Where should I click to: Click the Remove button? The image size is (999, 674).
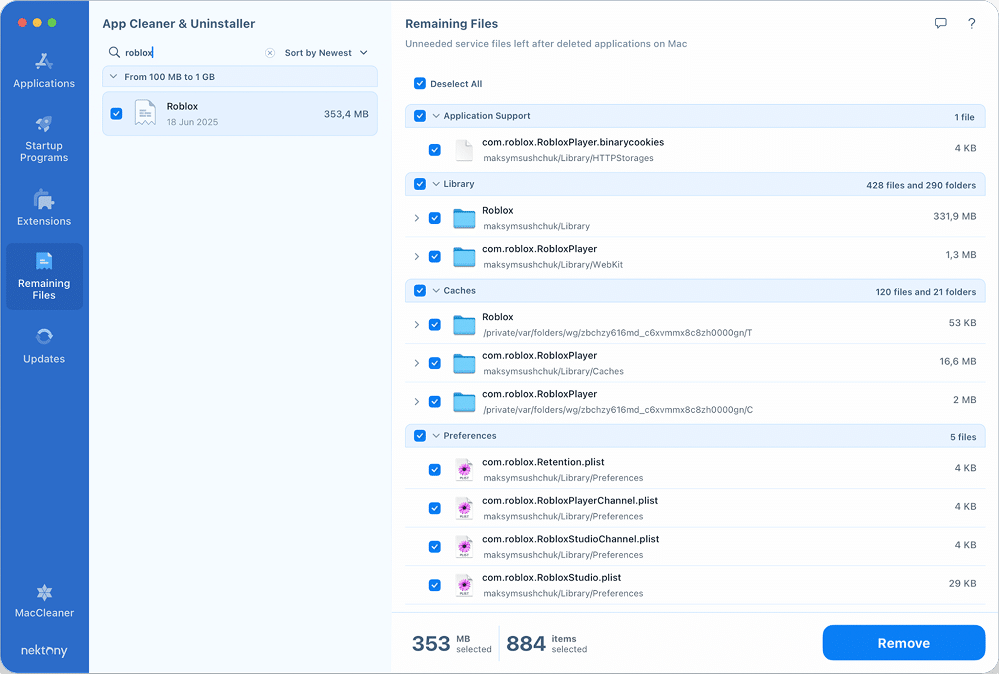tap(903, 643)
